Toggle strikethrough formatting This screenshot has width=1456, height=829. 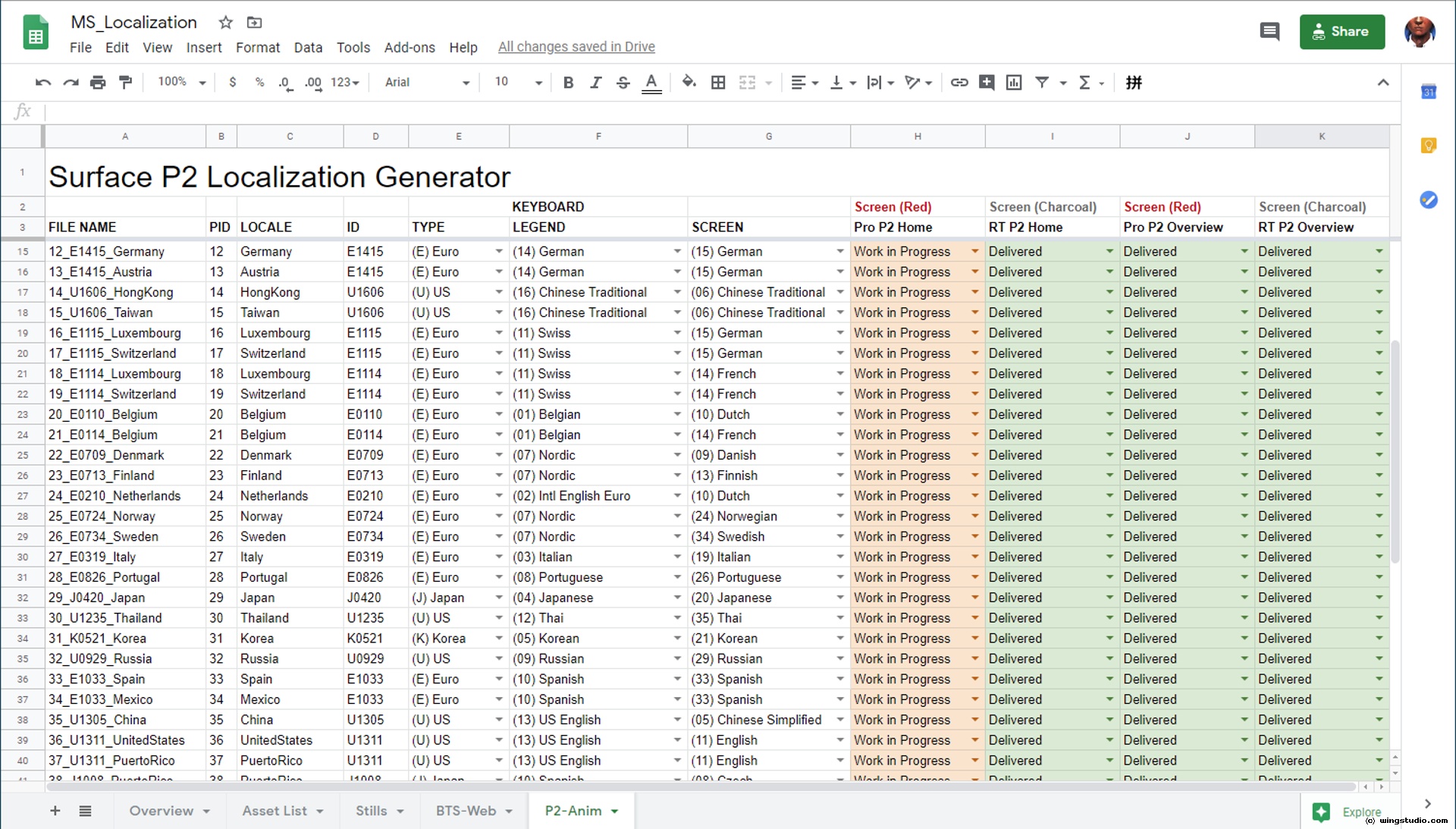pos(623,83)
